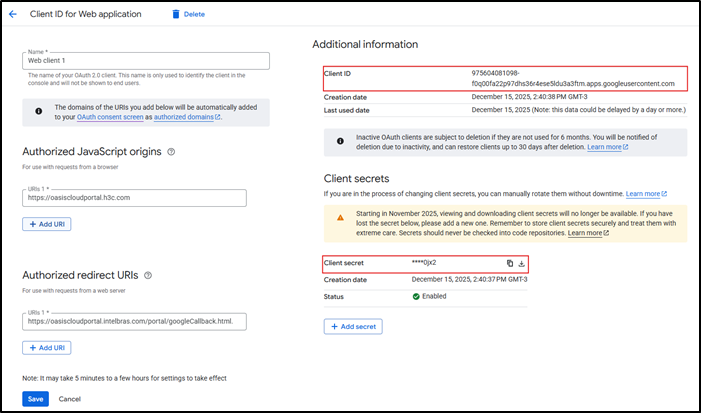Image resolution: width=701 pixels, height=413 pixels.
Task: Go back using the left arrow icon
Action: pos(13,14)
